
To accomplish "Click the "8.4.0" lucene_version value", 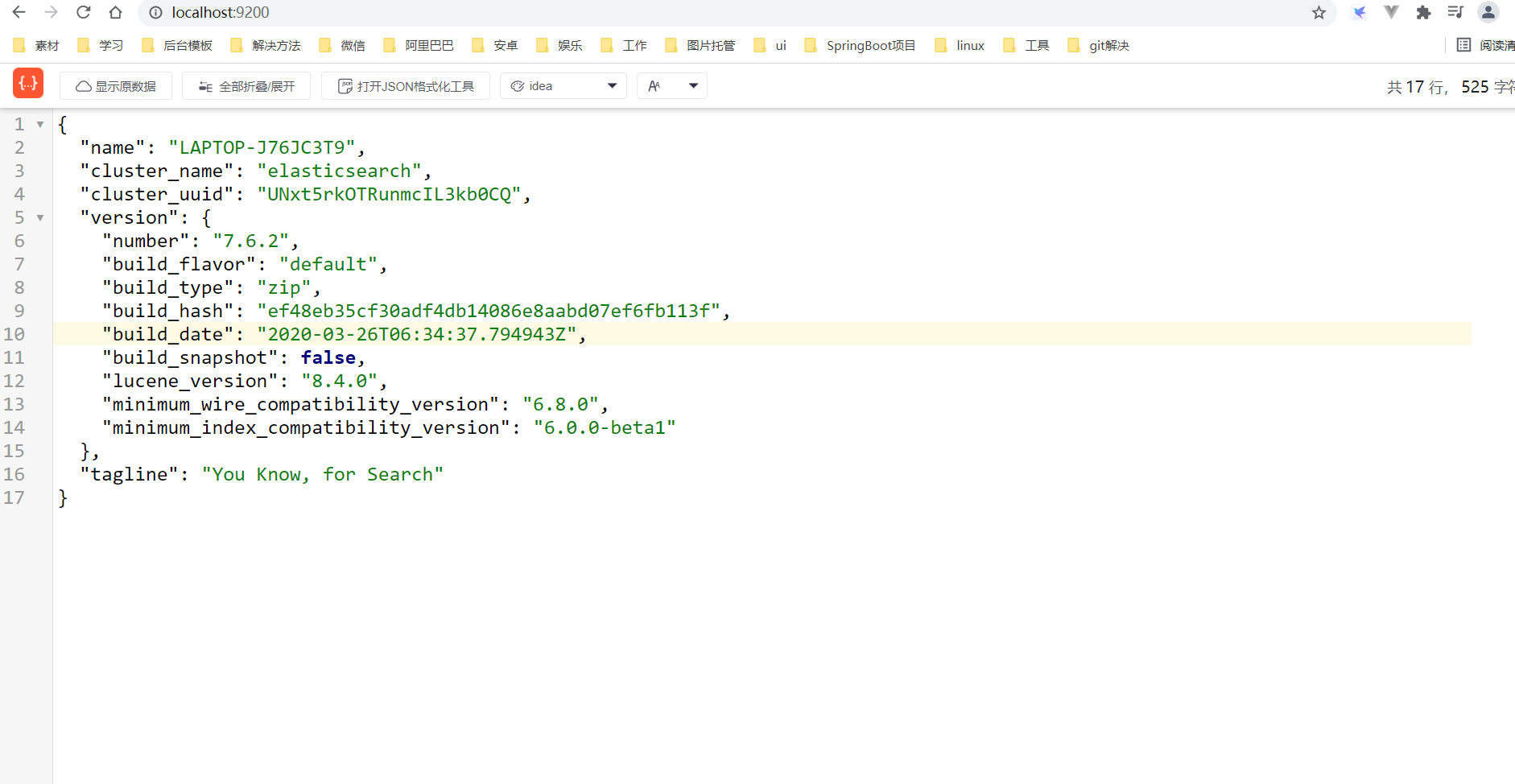I will coord(339,382).
